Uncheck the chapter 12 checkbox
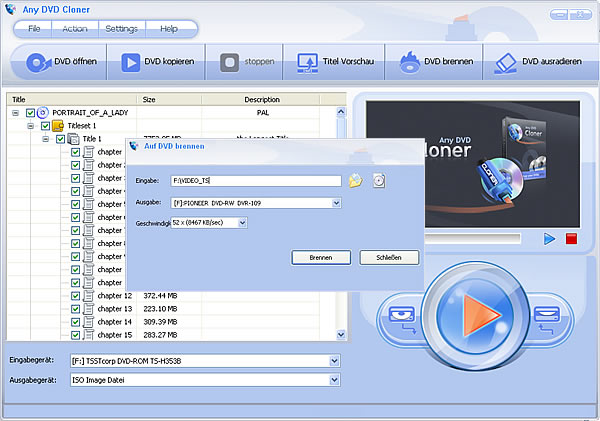Image resolution: width=600 pixels, height=421 pixels. (x=75, y=296)
